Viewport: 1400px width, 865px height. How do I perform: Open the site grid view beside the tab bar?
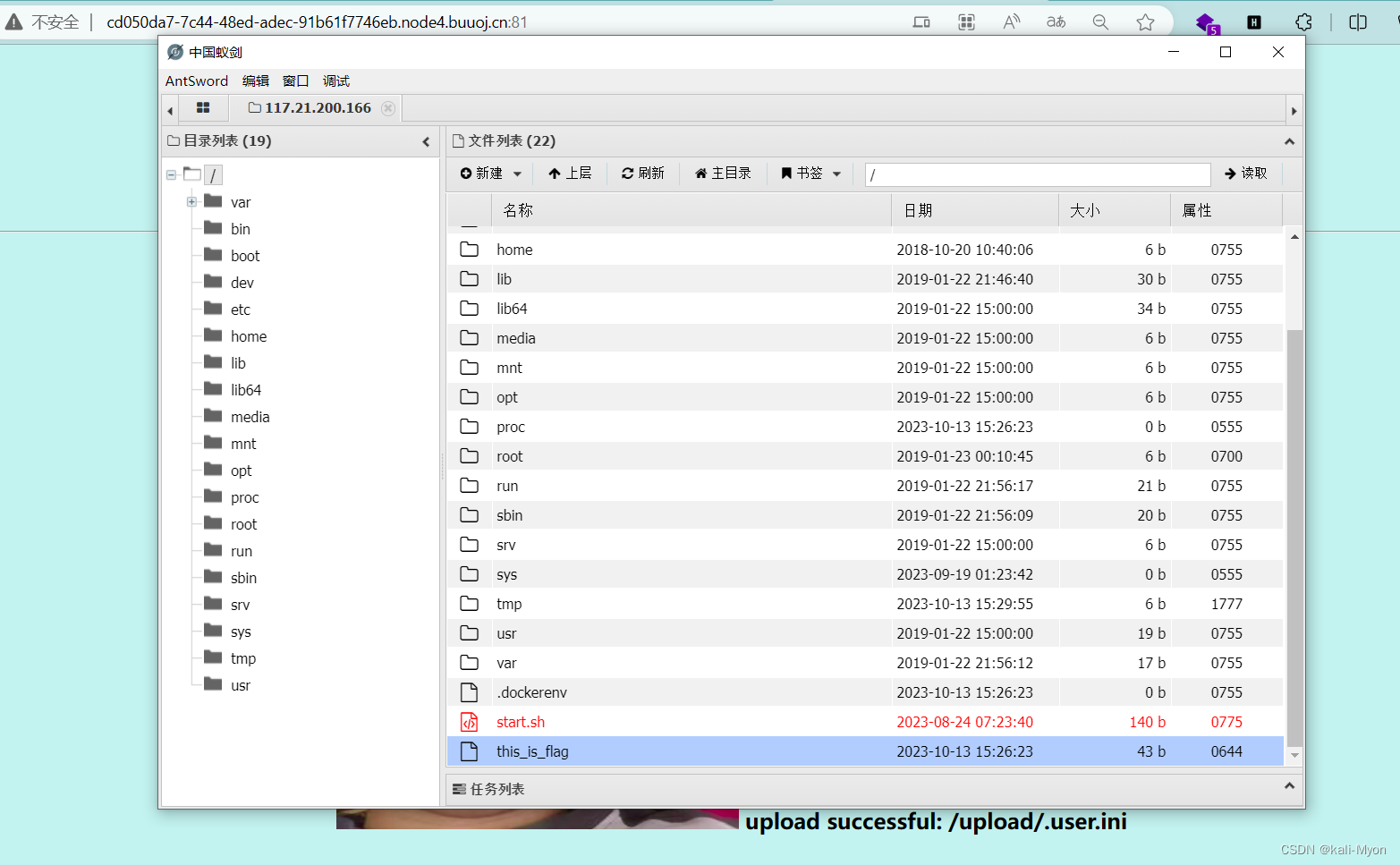pos(203,107)
